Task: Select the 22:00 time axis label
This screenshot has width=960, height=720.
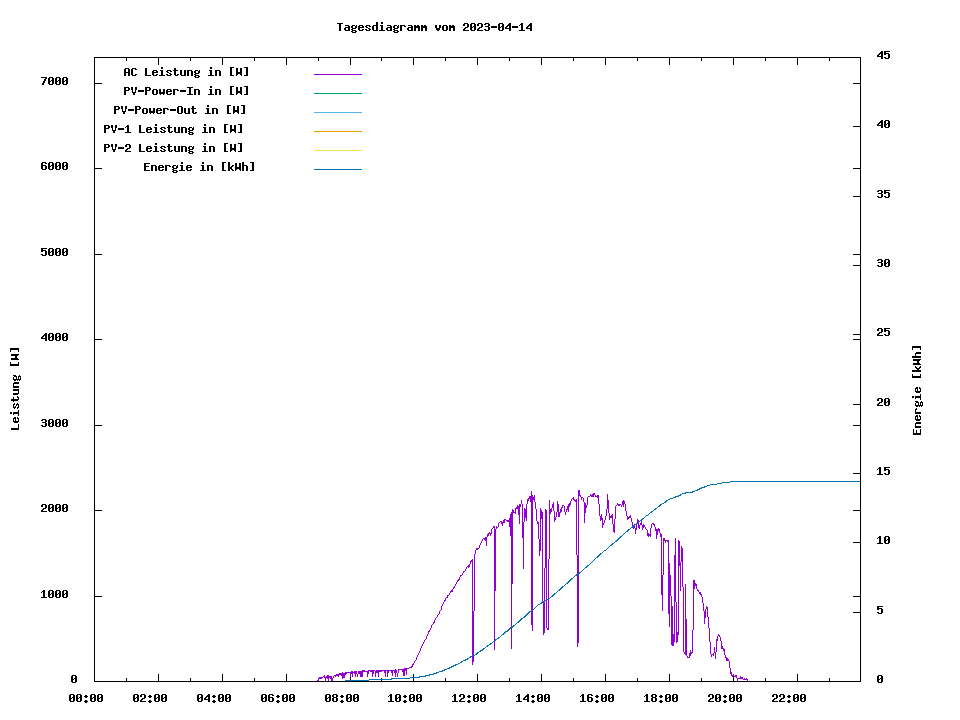Action: pos(789,698)
